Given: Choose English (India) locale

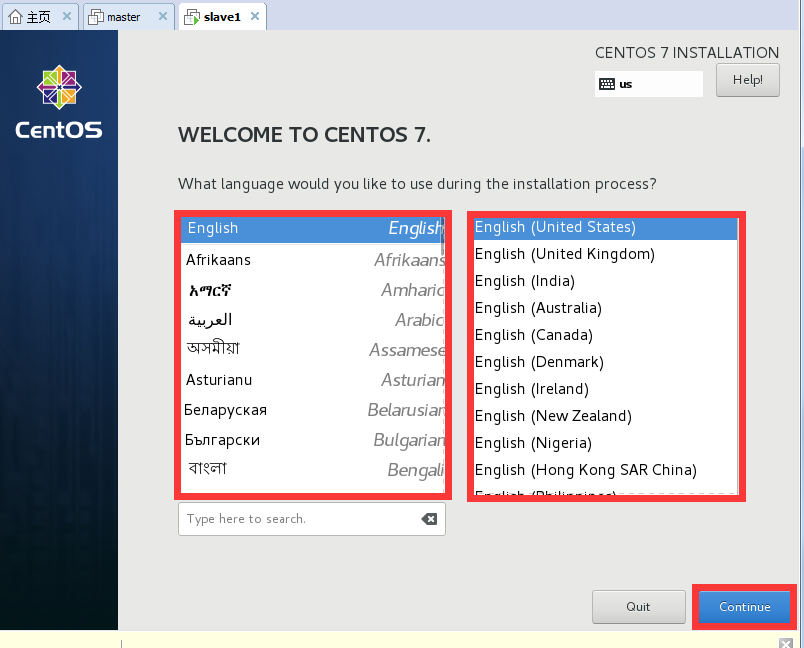Looking at the screenshot, I should 605,281.
